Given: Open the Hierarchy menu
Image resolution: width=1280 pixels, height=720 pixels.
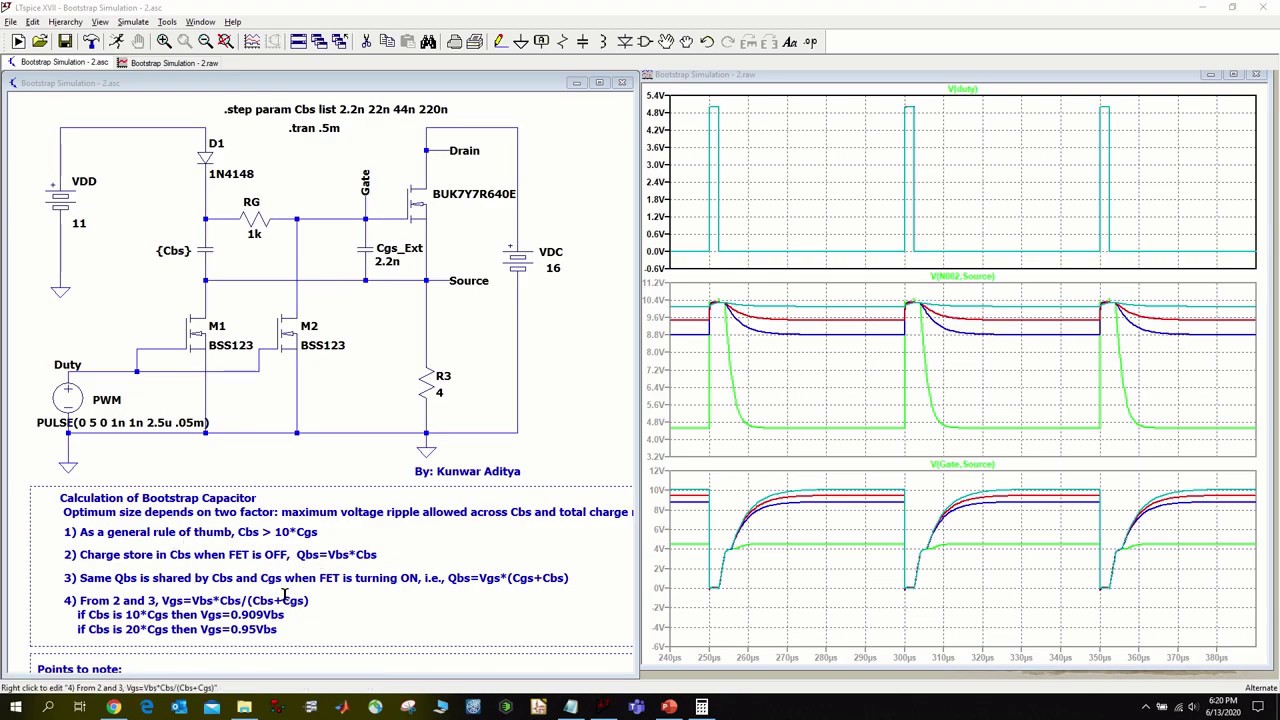Looking at the screenshot, I should (65, 22).
